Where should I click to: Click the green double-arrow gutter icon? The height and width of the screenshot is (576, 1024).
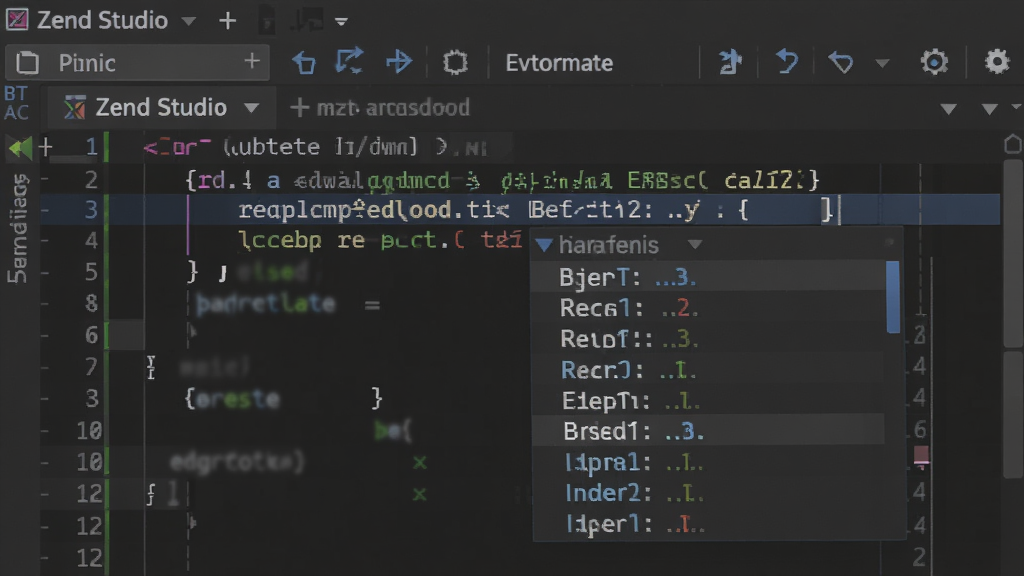[20, 148]
